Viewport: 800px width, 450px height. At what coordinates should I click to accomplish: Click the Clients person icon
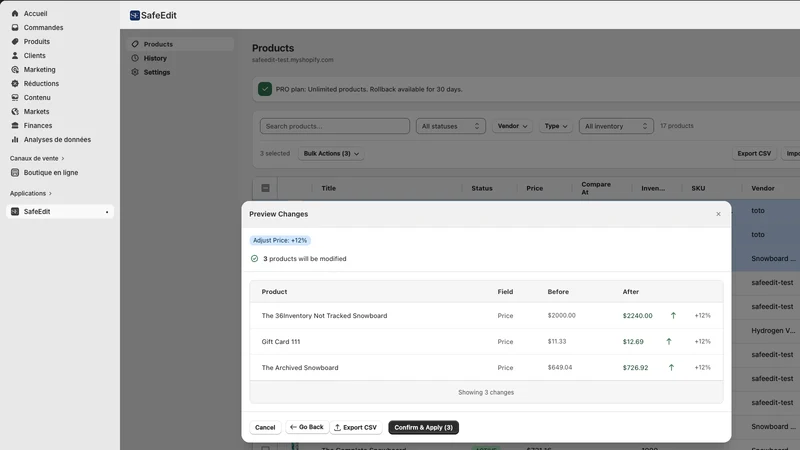click(x=15, y=56)
